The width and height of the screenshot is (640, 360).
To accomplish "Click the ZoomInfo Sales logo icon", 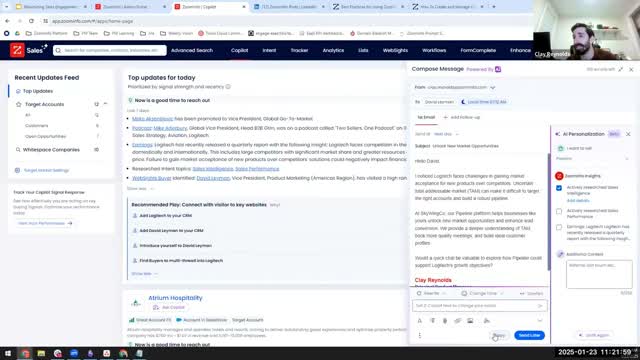I will pyautogui.click(x=17, y=50).
